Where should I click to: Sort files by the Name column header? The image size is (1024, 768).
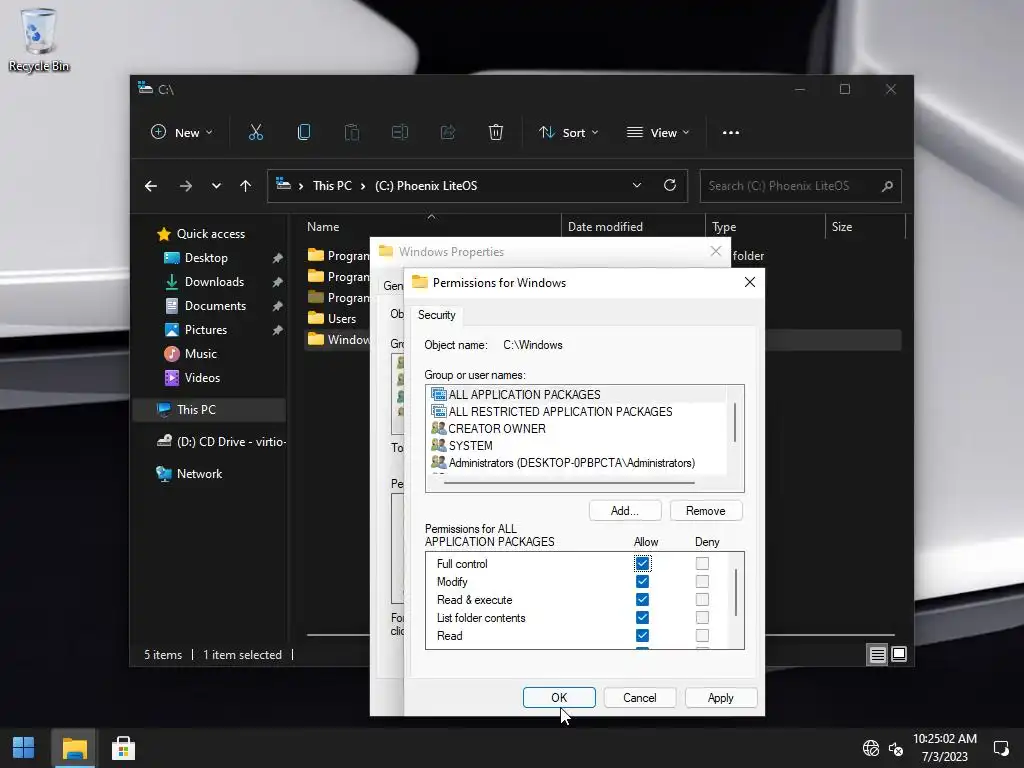click(431, 227)
